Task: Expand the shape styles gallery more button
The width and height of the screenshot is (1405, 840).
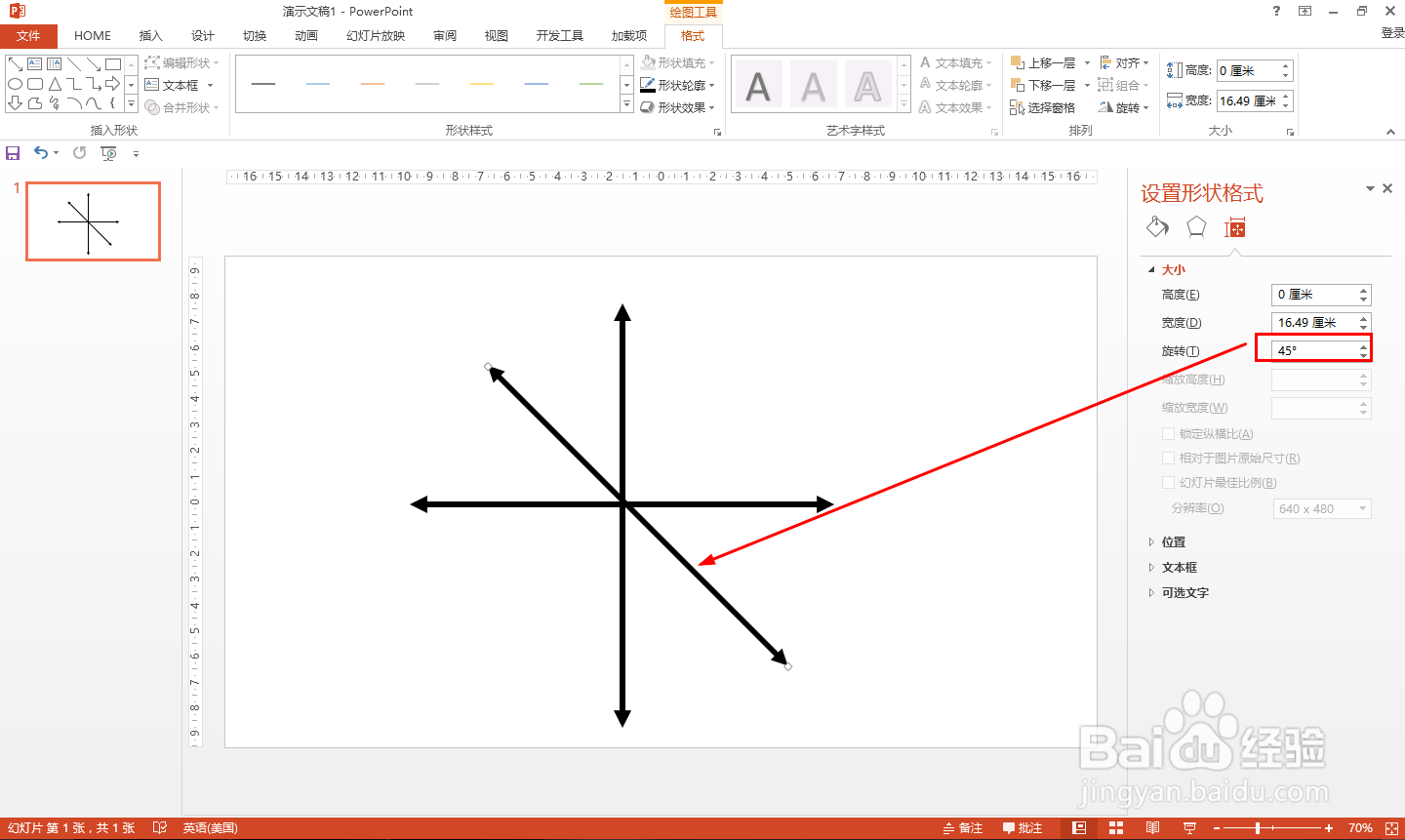Action: tap(626, 103)
